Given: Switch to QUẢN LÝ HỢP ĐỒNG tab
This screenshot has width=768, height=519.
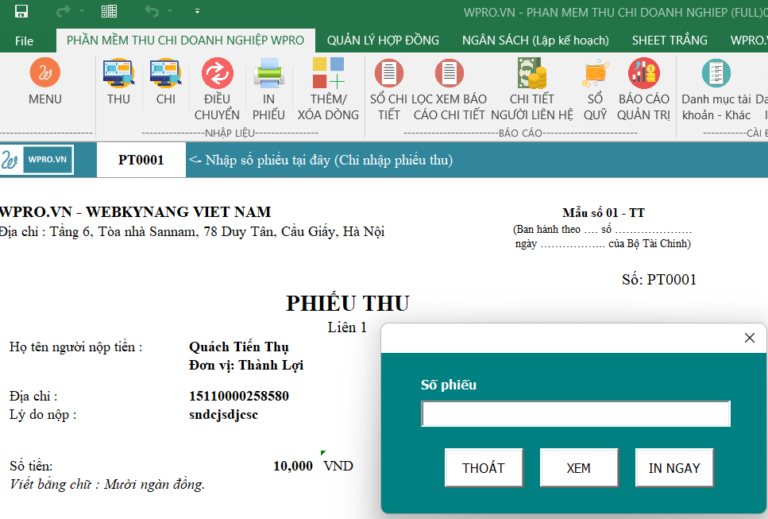Looking at the screenshot, I should coord(383,41).
